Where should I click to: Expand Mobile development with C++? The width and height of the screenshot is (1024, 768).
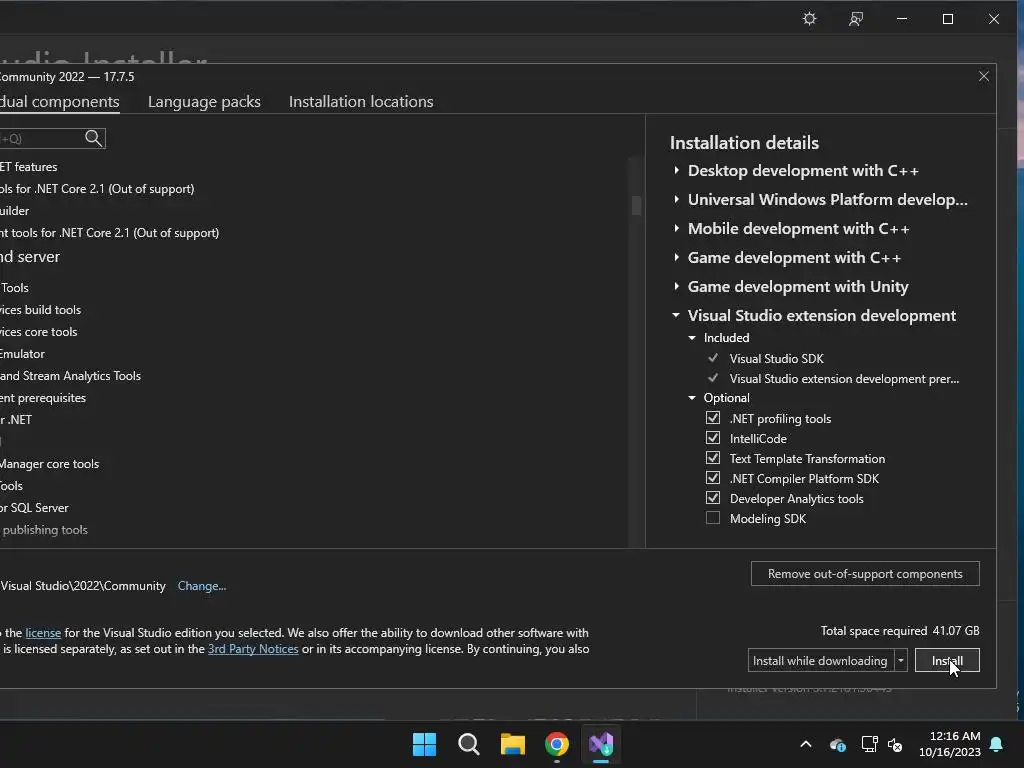[677, 229]
